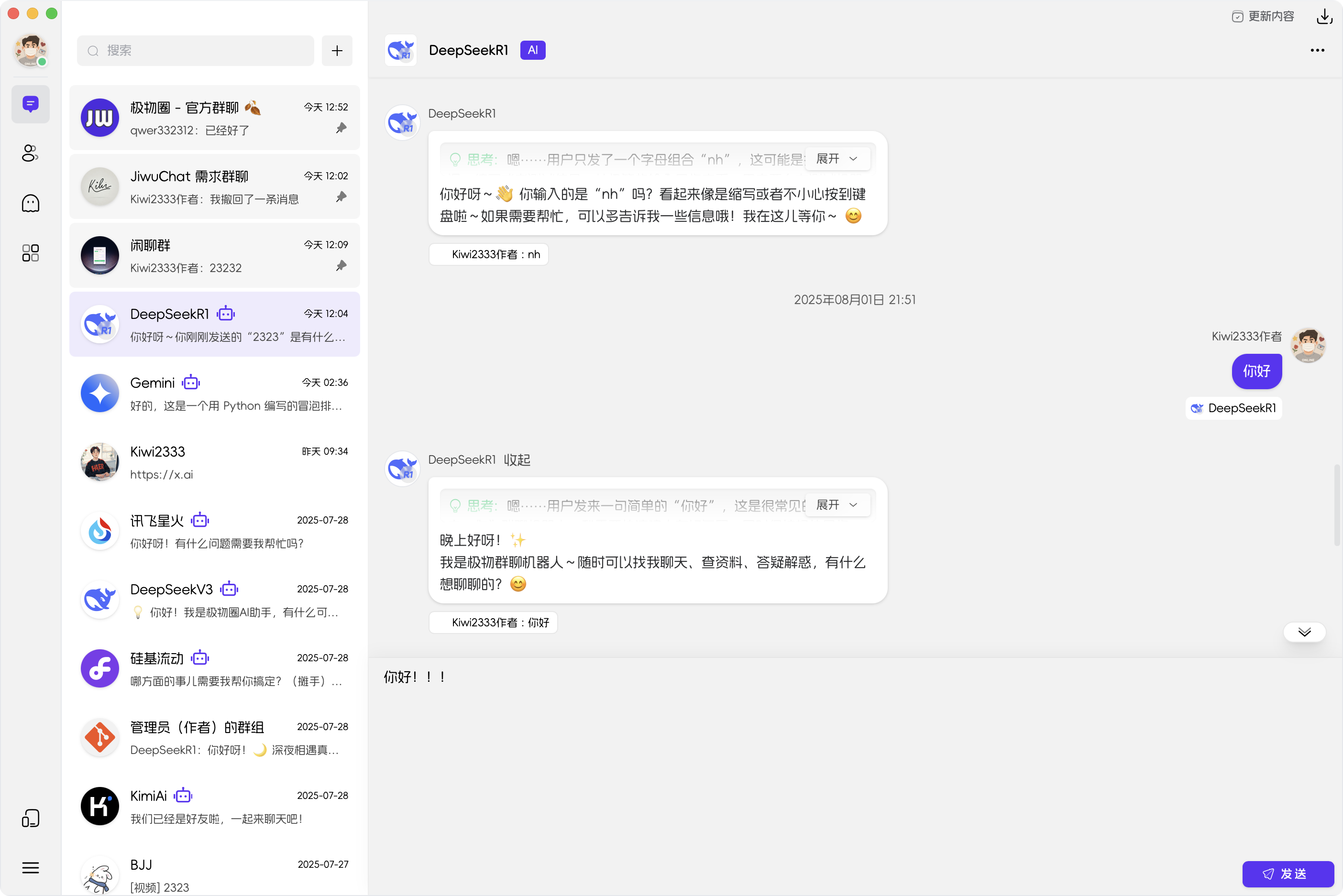Open the apps grid sidebar icon
The image size is (1343, 896).
click(30, 252)
